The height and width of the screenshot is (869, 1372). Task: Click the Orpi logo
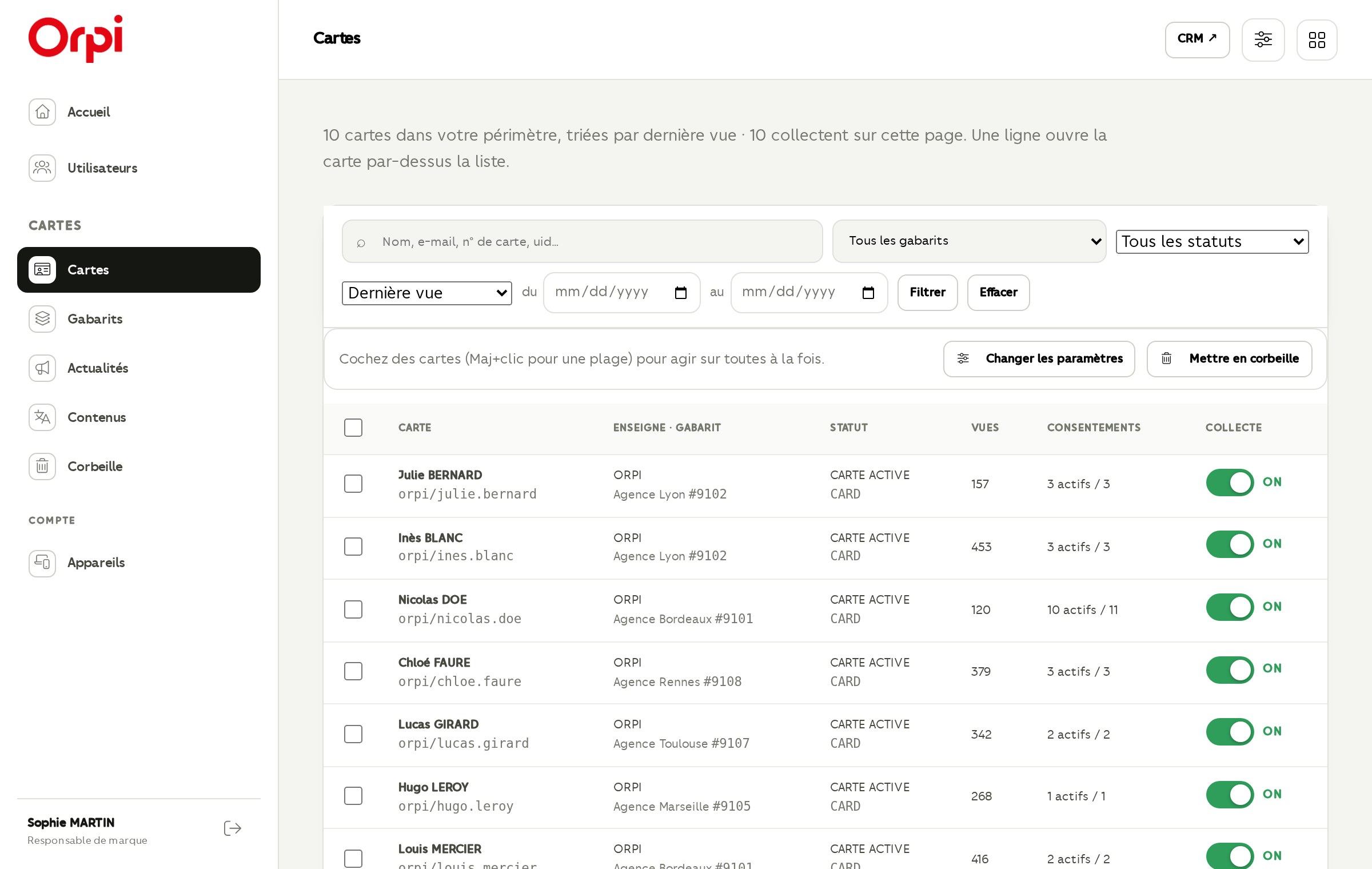click(x=75, y=38)
